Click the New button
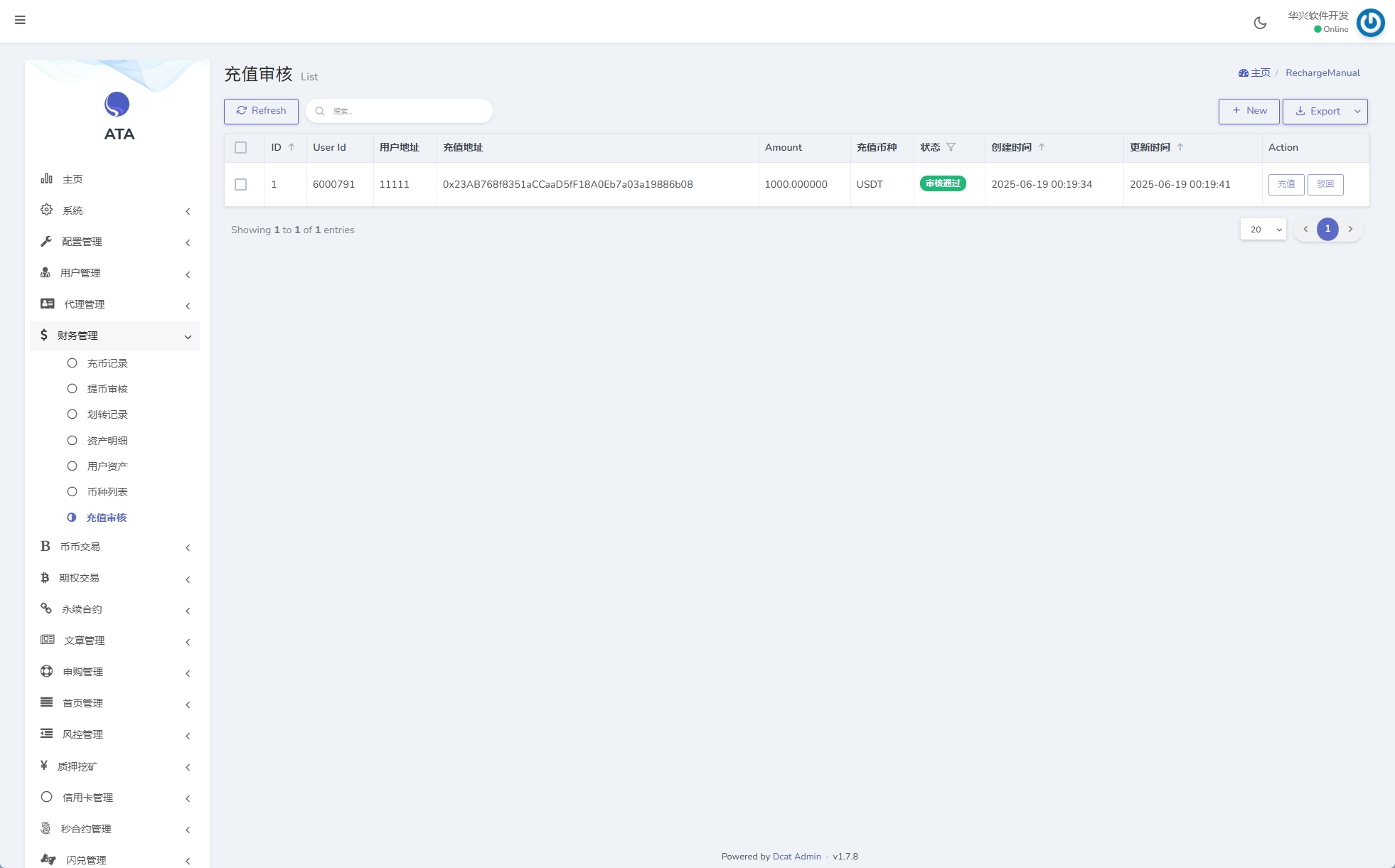Screen dimensions: 1395x868 1249,111
